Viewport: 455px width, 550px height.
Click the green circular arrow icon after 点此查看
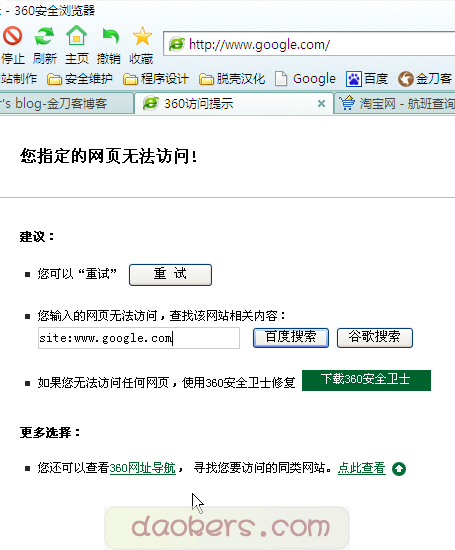point(399,469)
